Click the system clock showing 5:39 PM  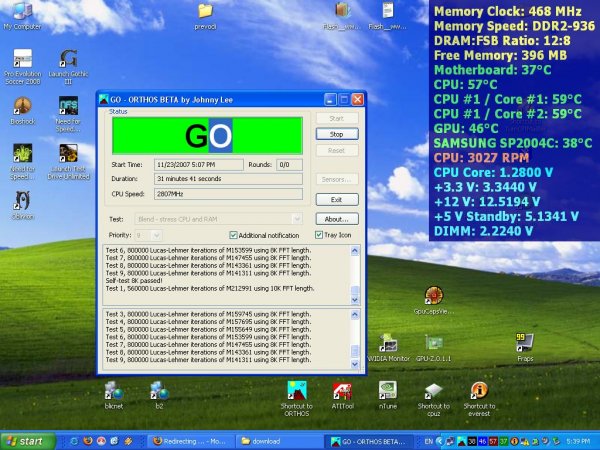pos(578,441)
